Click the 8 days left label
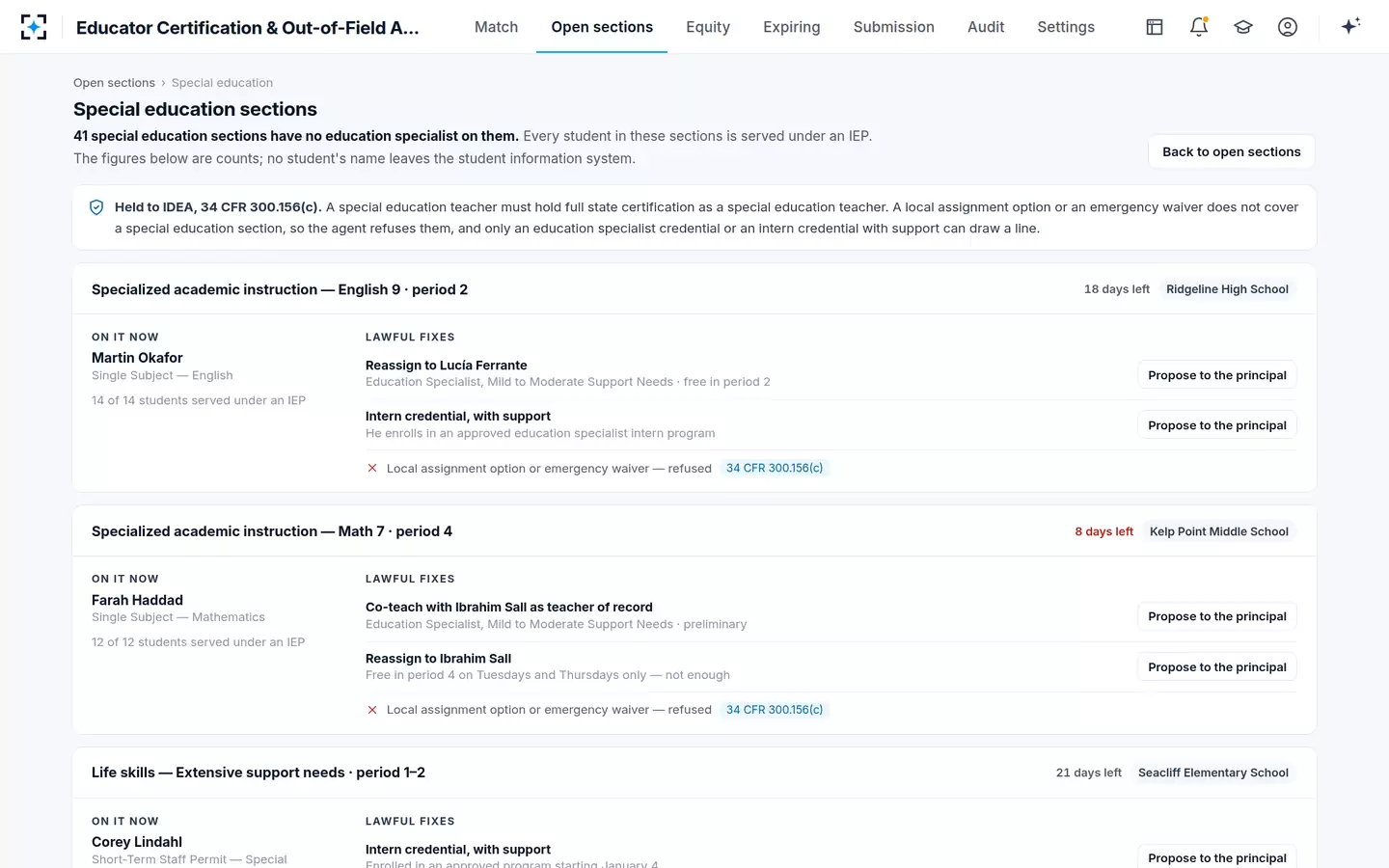 1104,531
